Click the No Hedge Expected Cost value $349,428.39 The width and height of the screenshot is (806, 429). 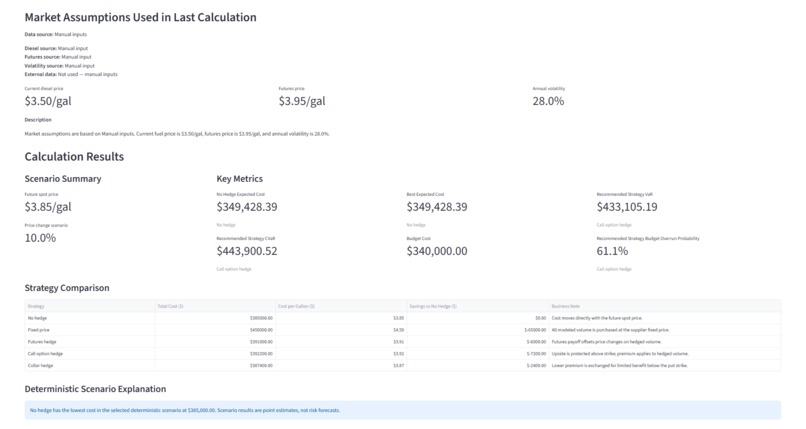[x=247, y=207]
